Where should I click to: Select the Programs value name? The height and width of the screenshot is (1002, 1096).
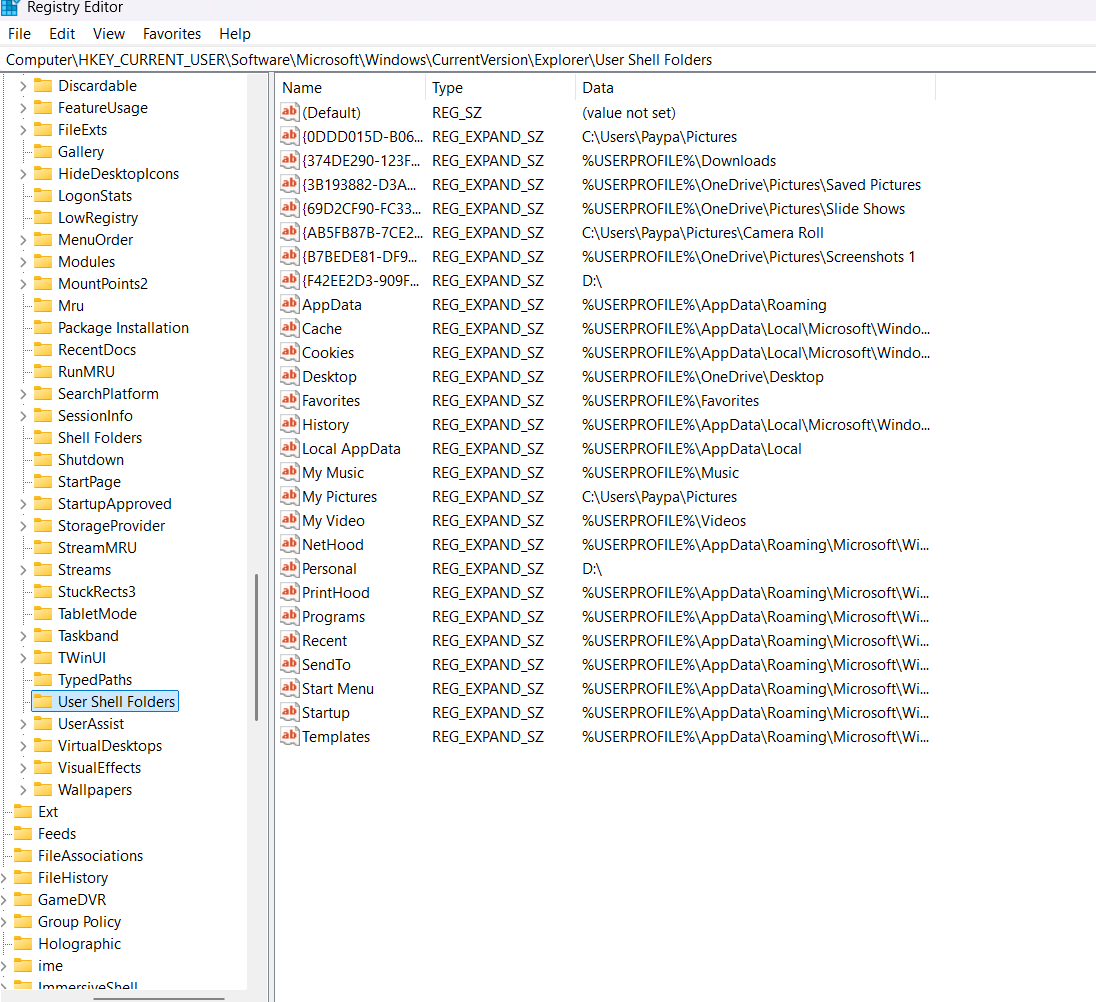(333, 616)
